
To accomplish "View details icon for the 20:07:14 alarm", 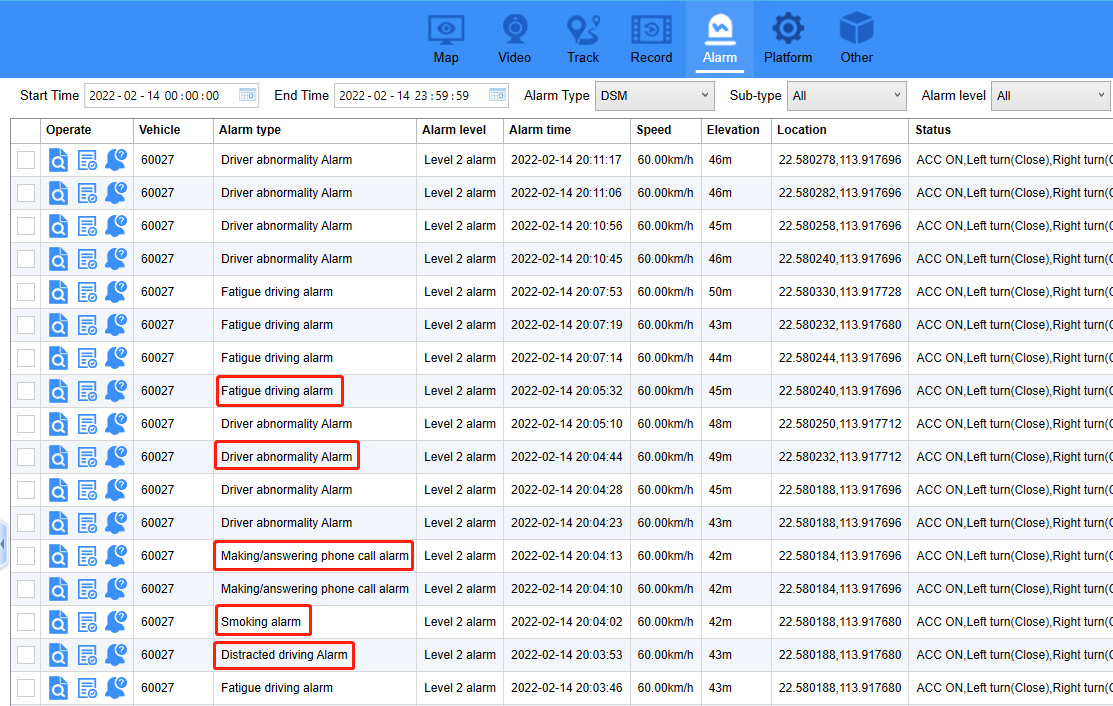I will 58,358.
